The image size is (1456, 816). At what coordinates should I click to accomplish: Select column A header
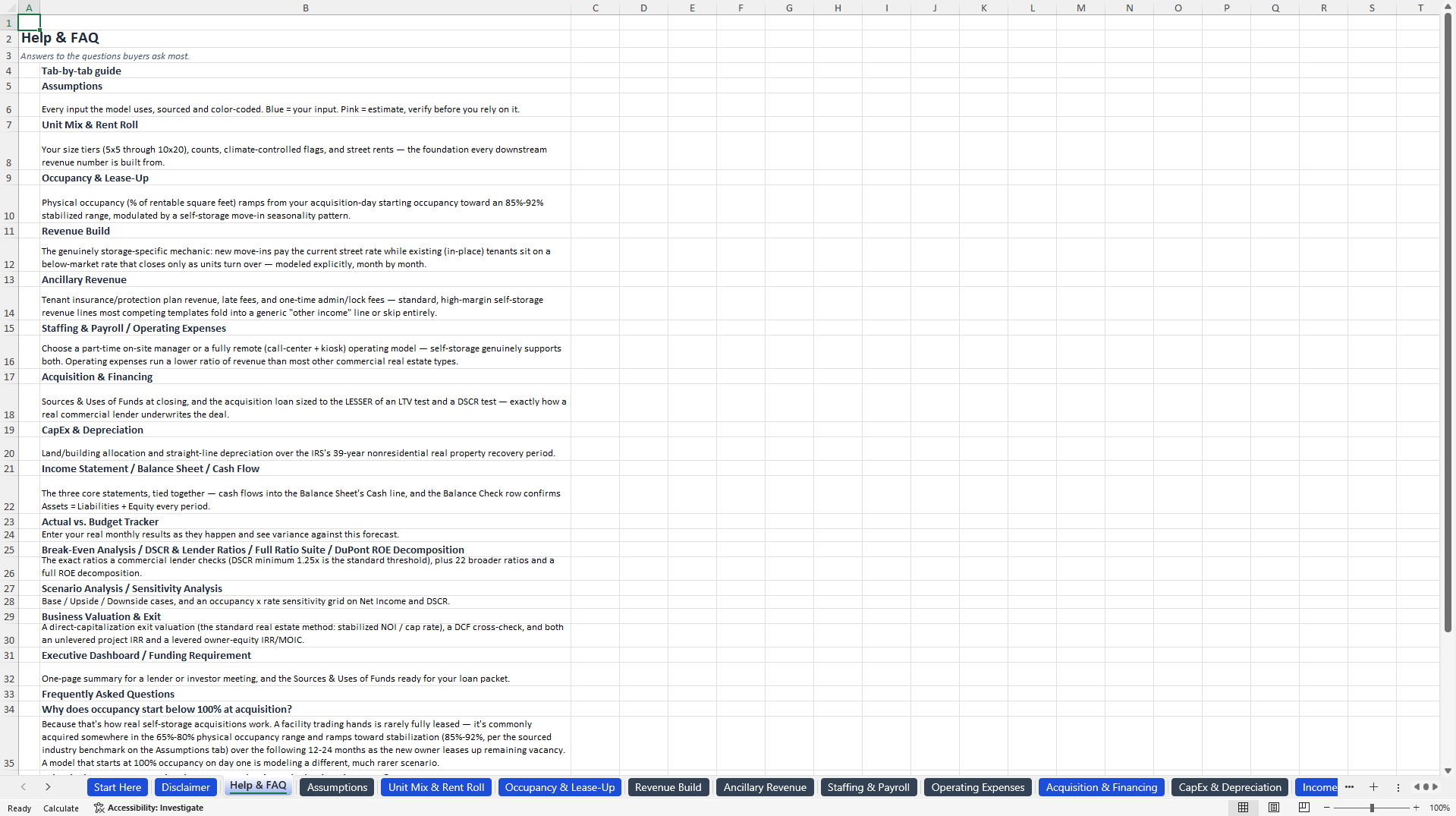click(x=29, y=8)
